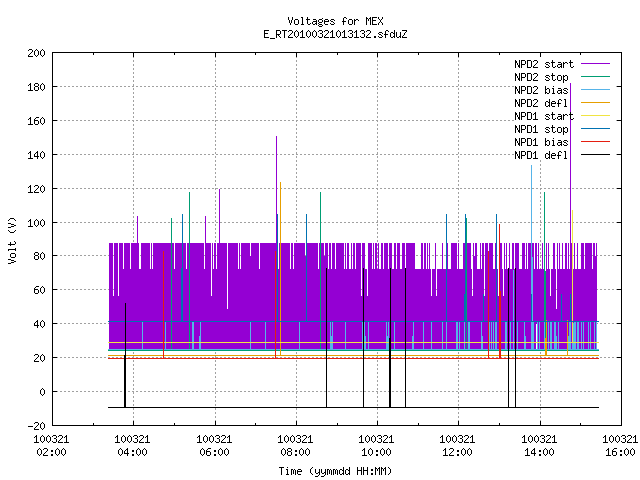This screenshot has width=640, height=480.
Task: Click the 100321 08:00 x-axis tick label
Action: (295, 446)
